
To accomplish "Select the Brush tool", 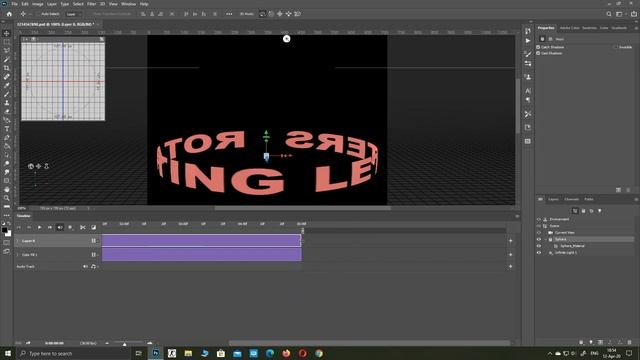I will click(7, 94).
